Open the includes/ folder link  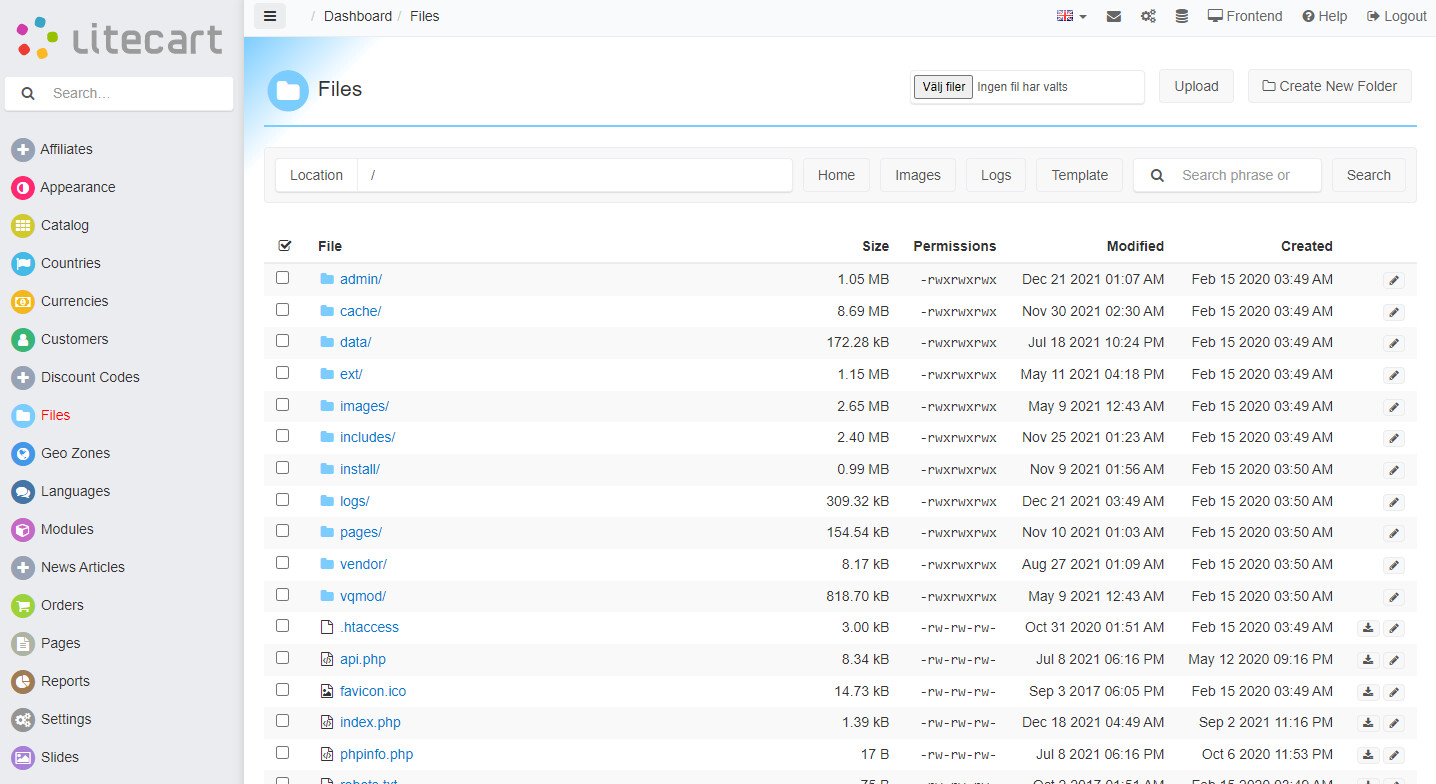pyautogui.click(x=367, y=437)
